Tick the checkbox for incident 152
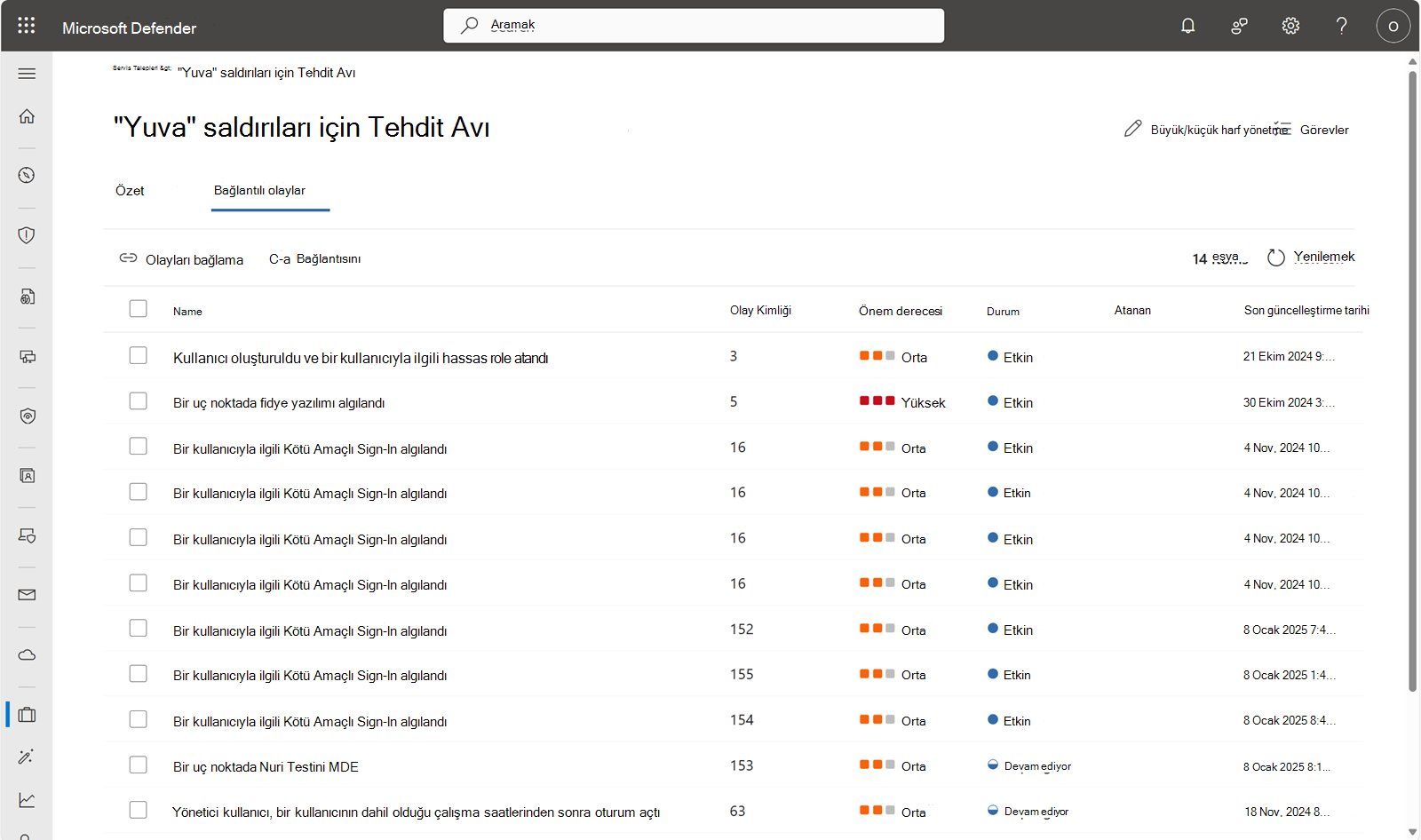Screen dimensions: 1421x840 click(138, 628)
